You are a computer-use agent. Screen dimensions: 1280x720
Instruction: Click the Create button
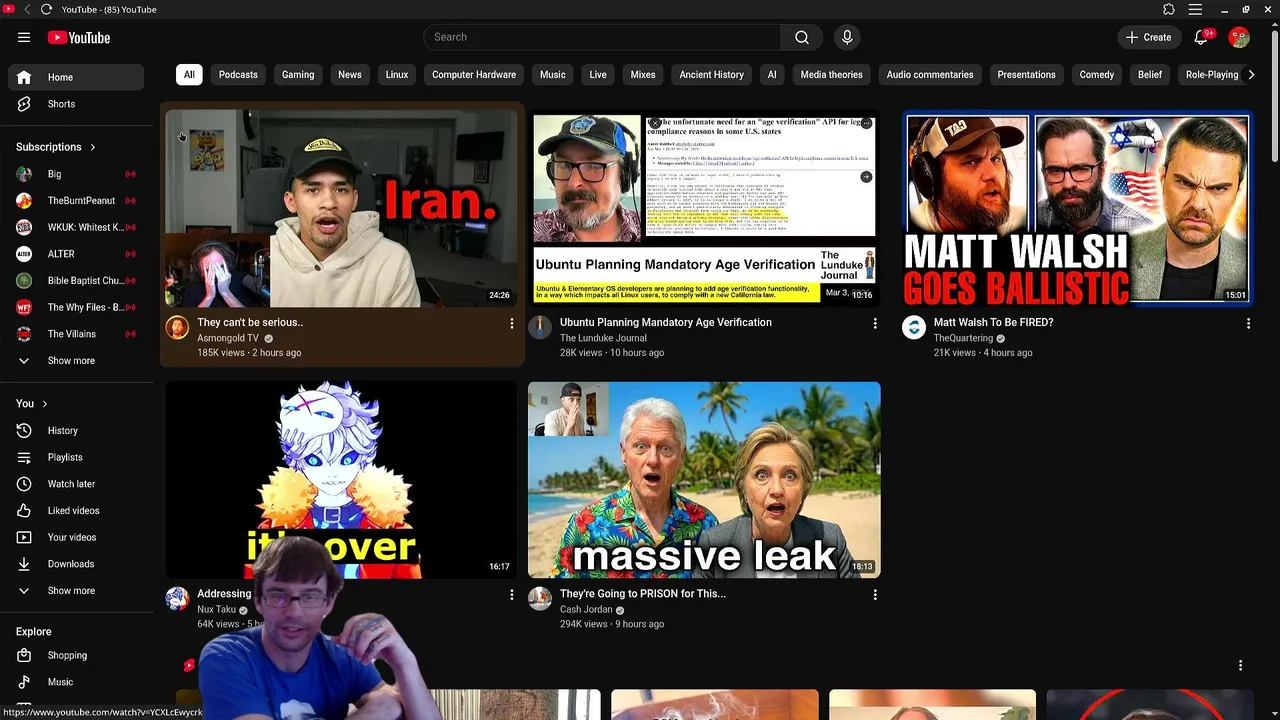1148,37
